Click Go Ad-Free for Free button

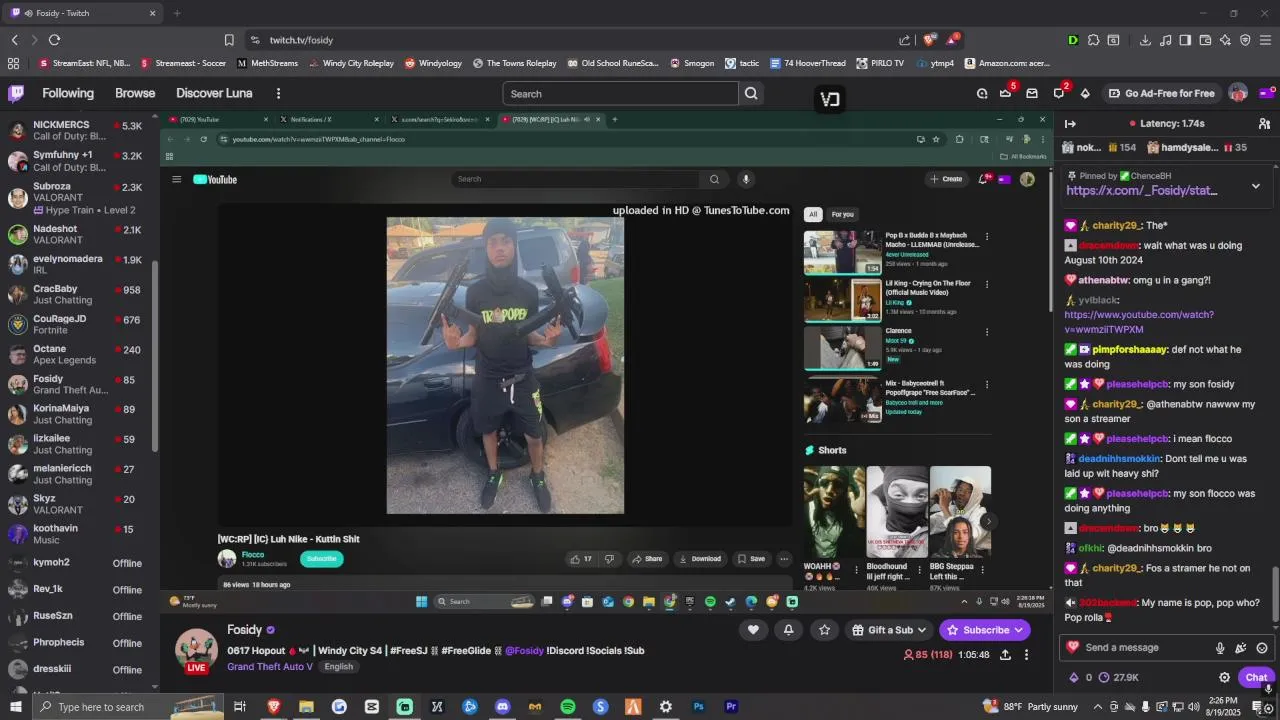click(x=1161, y=93)
